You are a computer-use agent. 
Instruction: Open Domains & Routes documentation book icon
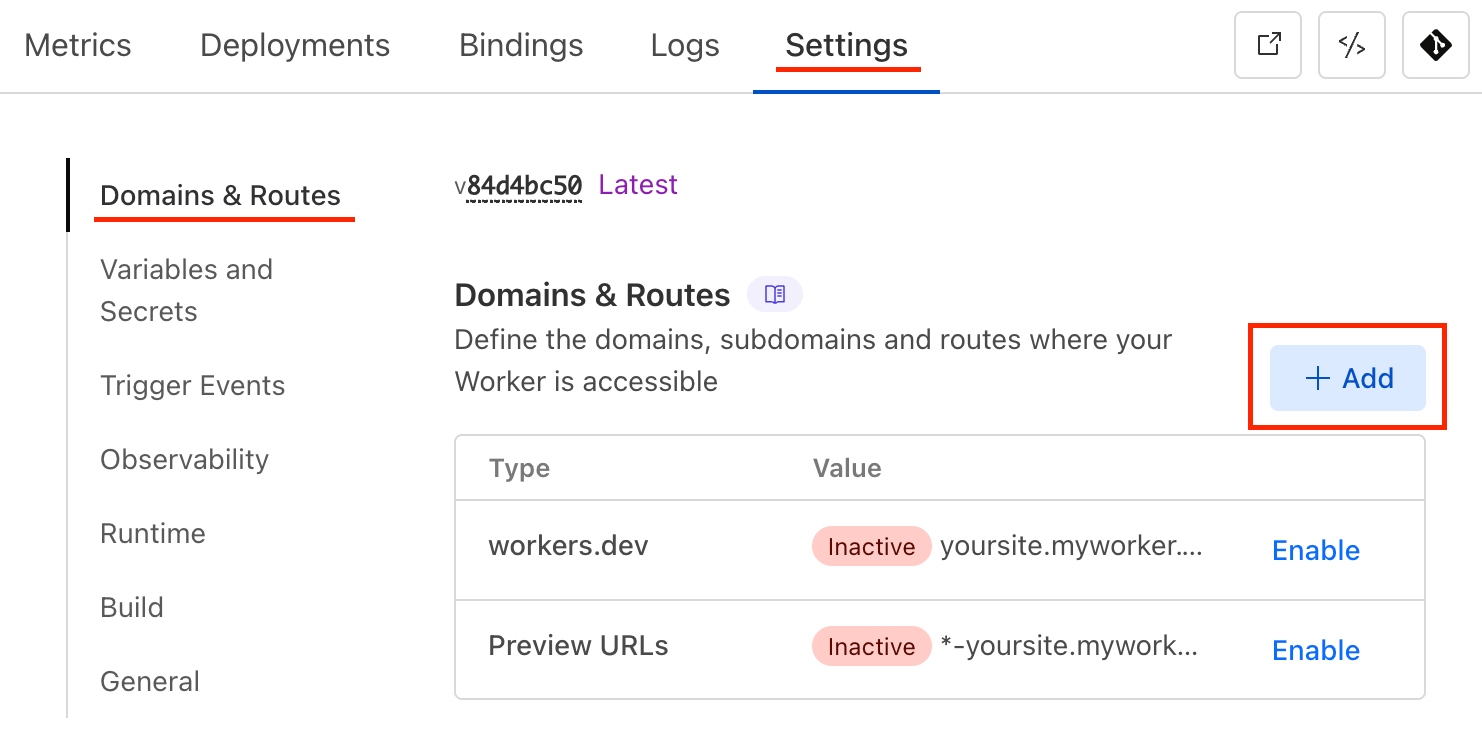pyautogui.click(x=775, y=294)
